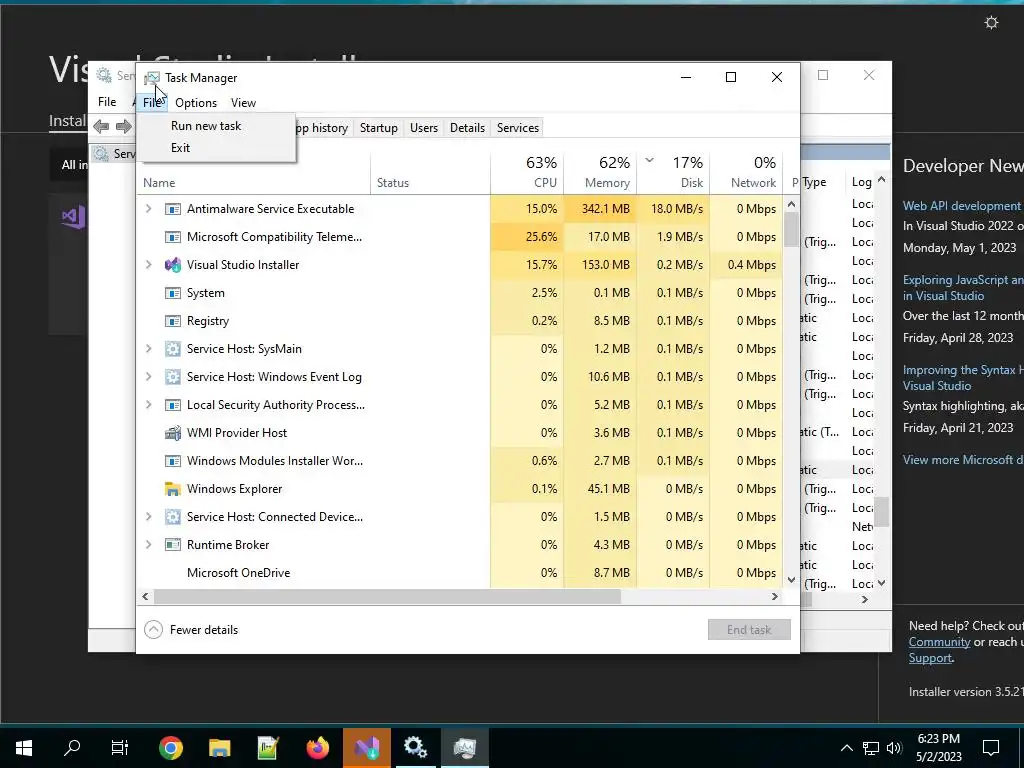Viewport: 1024px width, 768px height.
Task: Open the Visual Studio Installer settings gear
Action: (x=991, y=23)
